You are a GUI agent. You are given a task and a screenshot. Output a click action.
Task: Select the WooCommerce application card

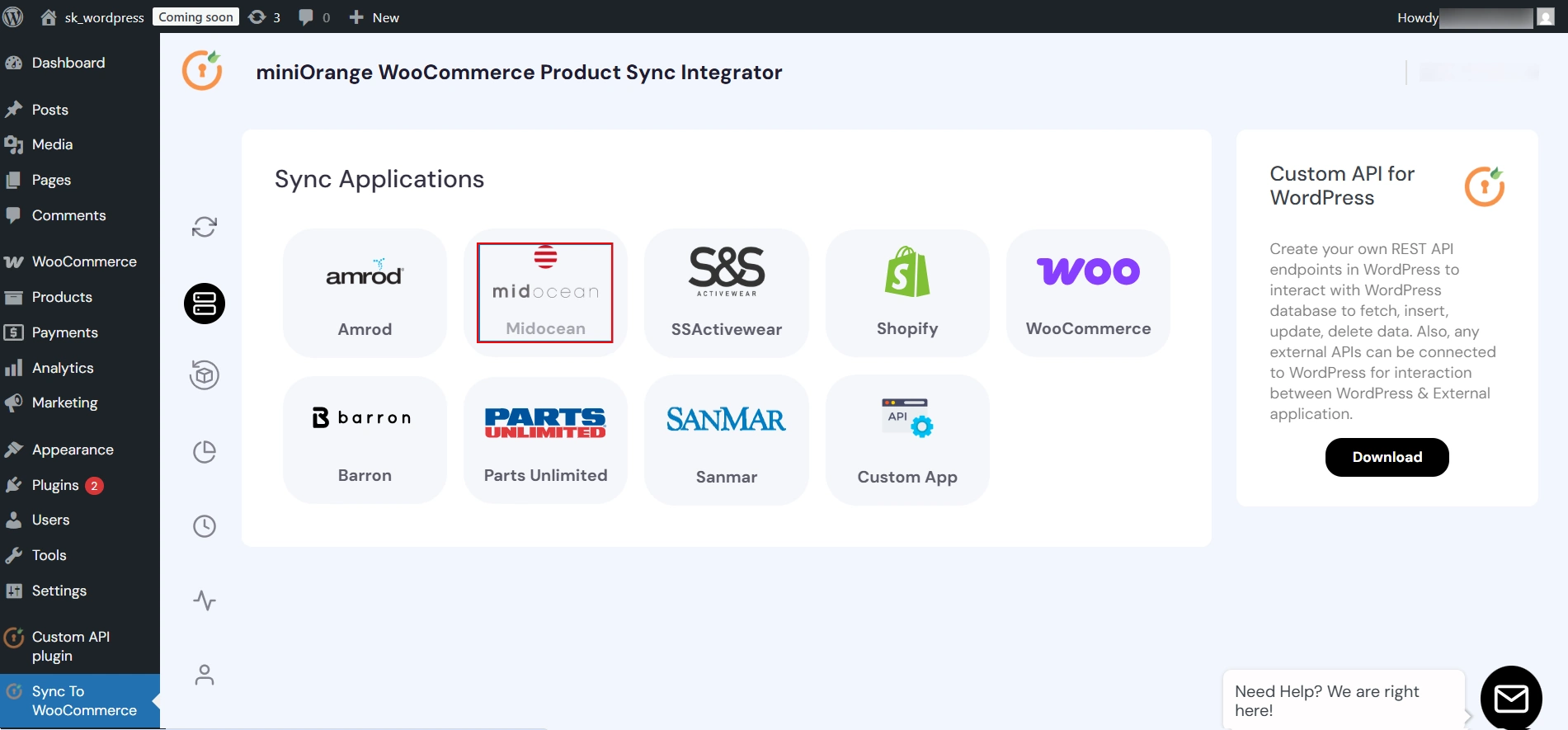coord(1088,293)
